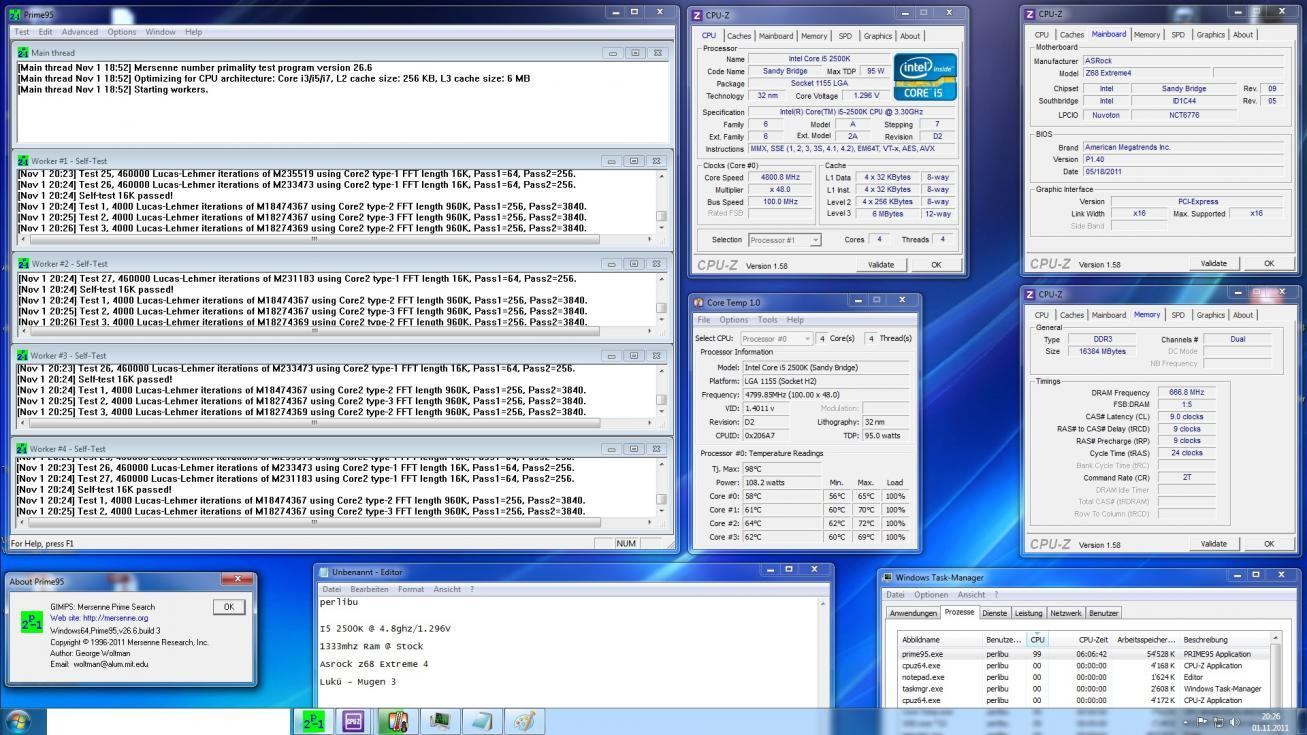Click the Worker #2 Self-Test window icon
The height and width of the screenshot is (735, 1307).
(23, 264)
